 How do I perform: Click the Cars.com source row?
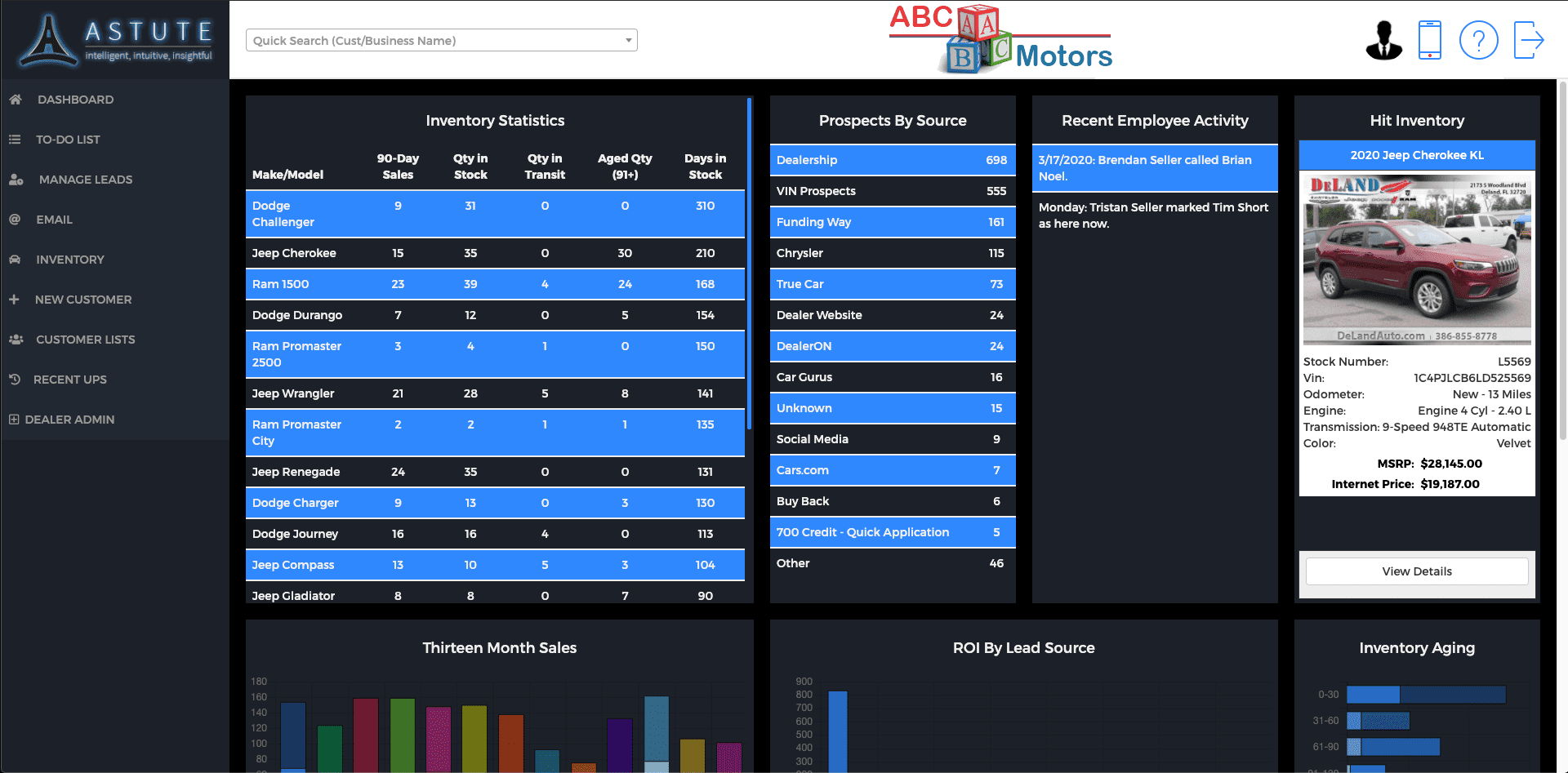click(x=893, y=470)
